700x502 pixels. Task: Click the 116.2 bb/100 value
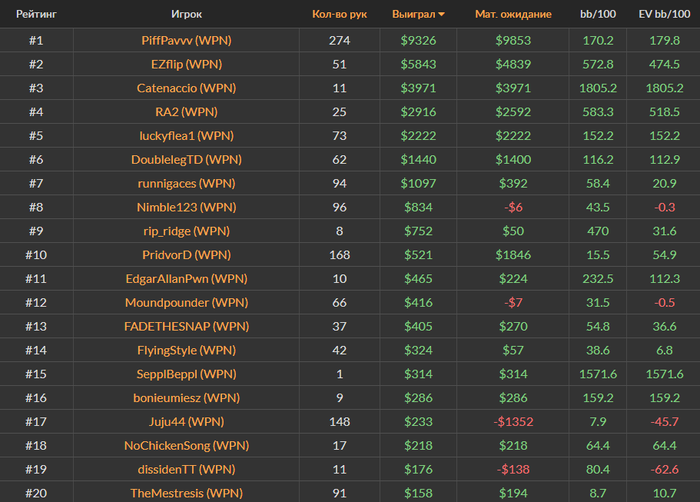(598, 159)
